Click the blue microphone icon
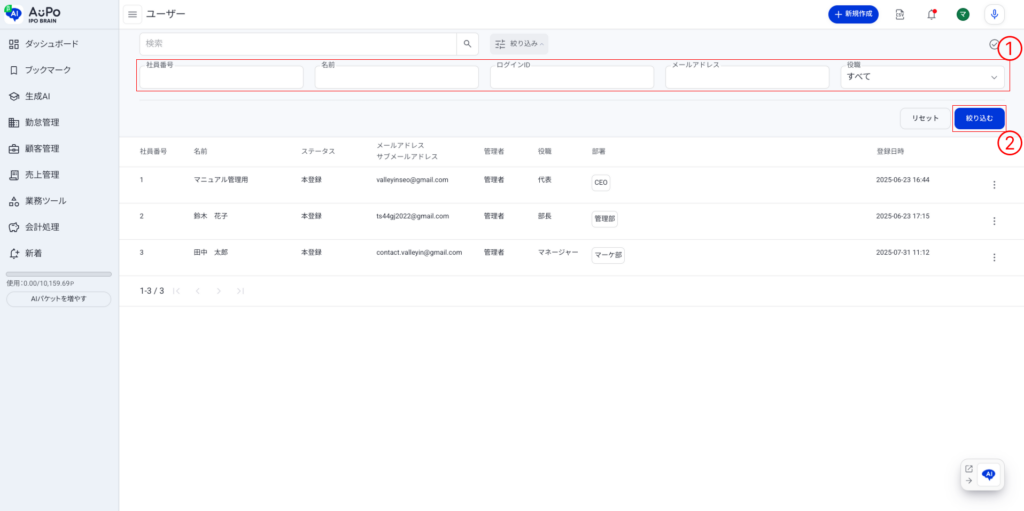The height and width of the screenshot is (511, 1024). 994,14
